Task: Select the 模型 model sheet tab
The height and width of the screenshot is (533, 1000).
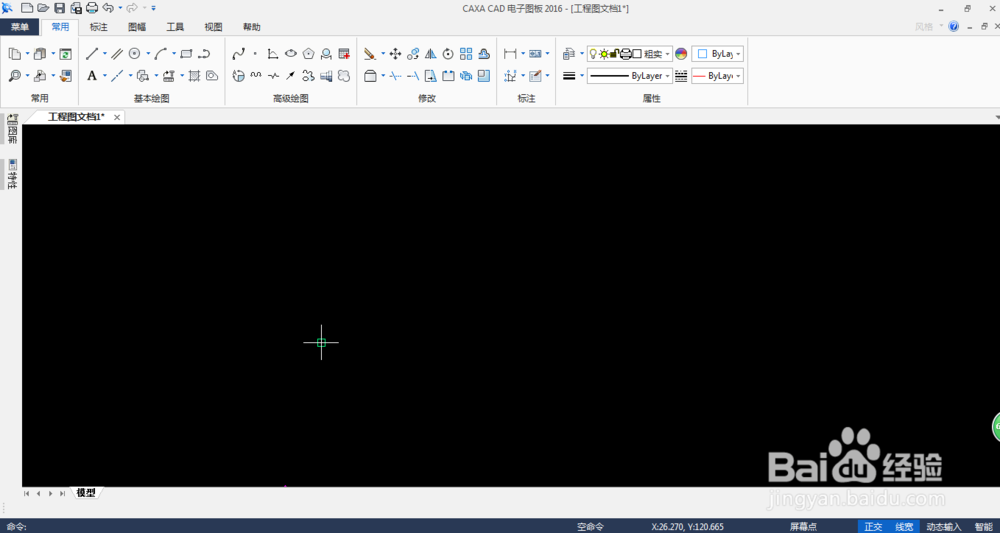Action: point(86,493)
